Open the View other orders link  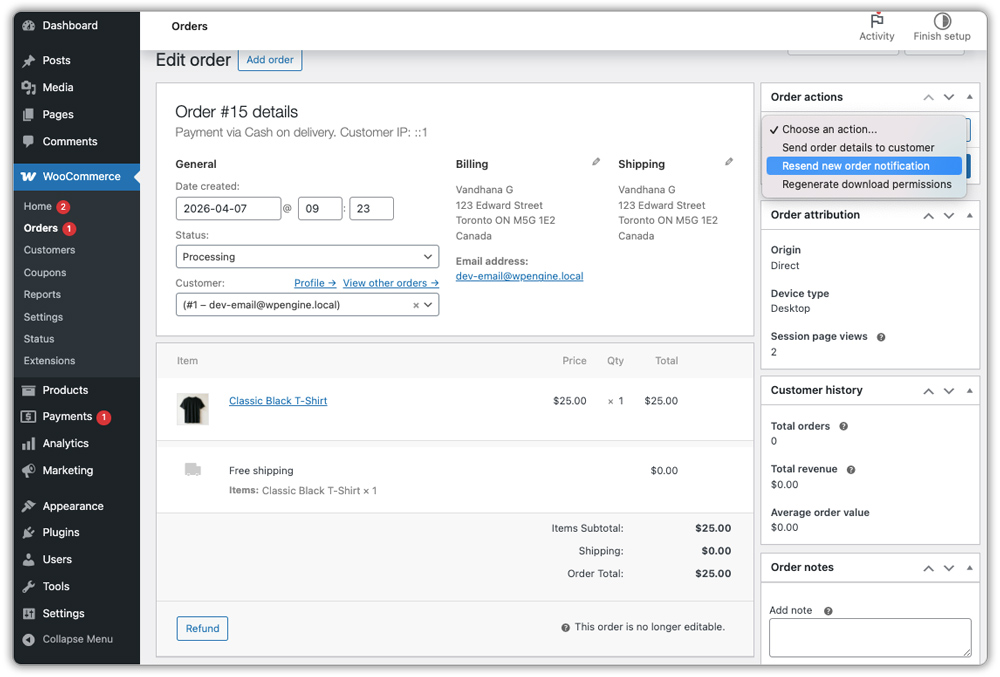(389, 283)
